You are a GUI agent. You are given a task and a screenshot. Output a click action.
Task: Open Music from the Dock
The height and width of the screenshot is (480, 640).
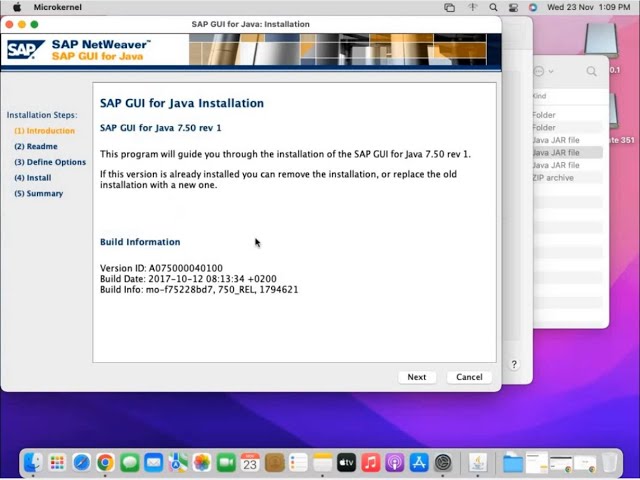(x=371, y=463)
